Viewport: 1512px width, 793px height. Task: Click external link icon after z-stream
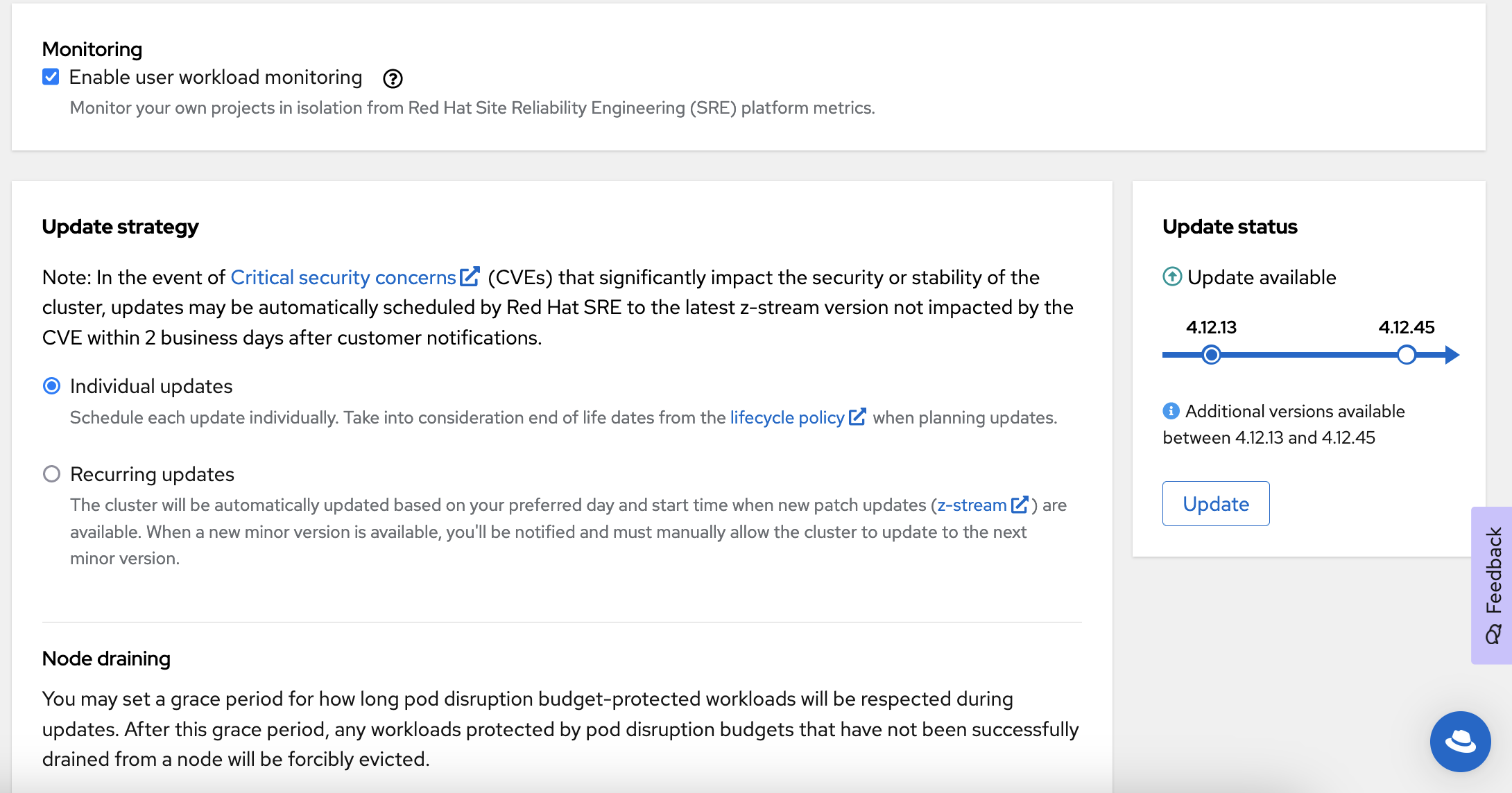pos(1020,505)
